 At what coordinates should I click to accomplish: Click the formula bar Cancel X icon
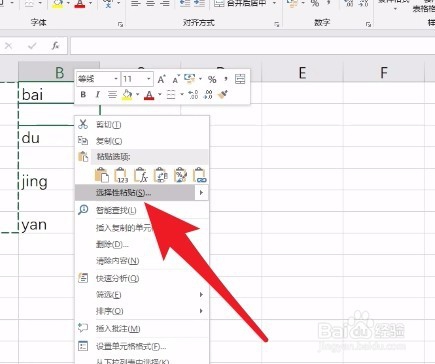tap(8, 46)
